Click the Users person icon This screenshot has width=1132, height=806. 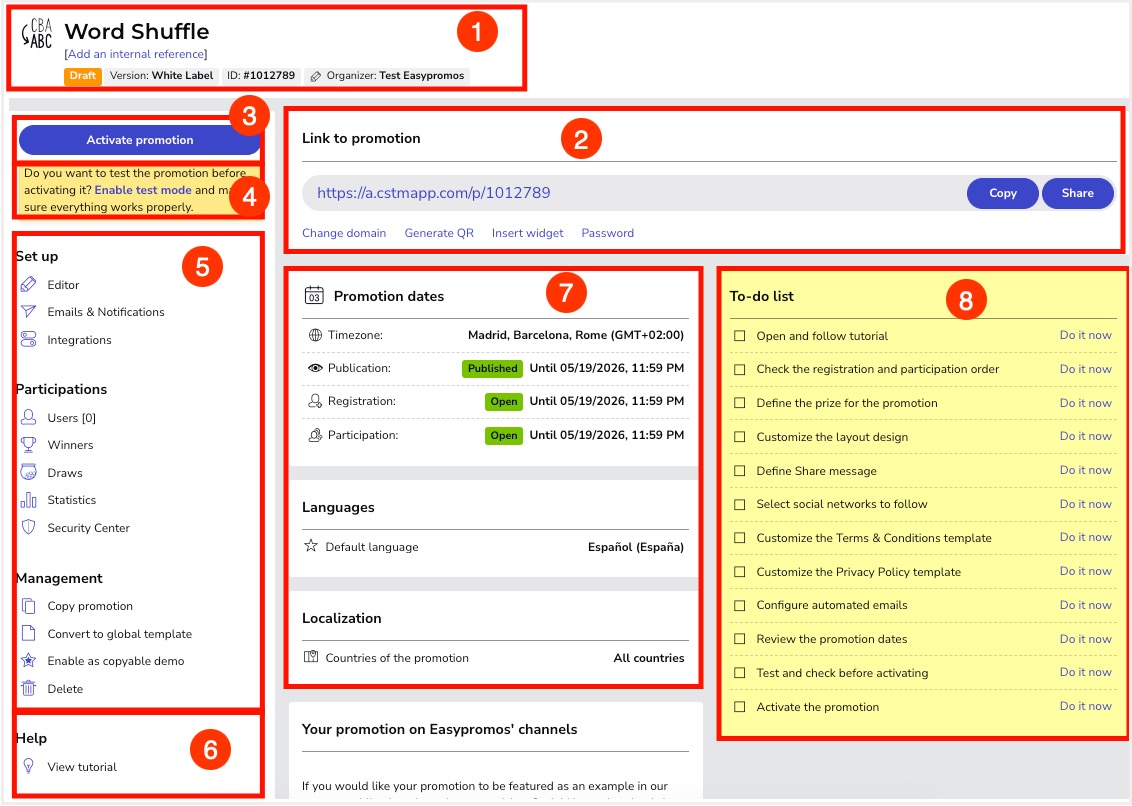tap(28, 417)
